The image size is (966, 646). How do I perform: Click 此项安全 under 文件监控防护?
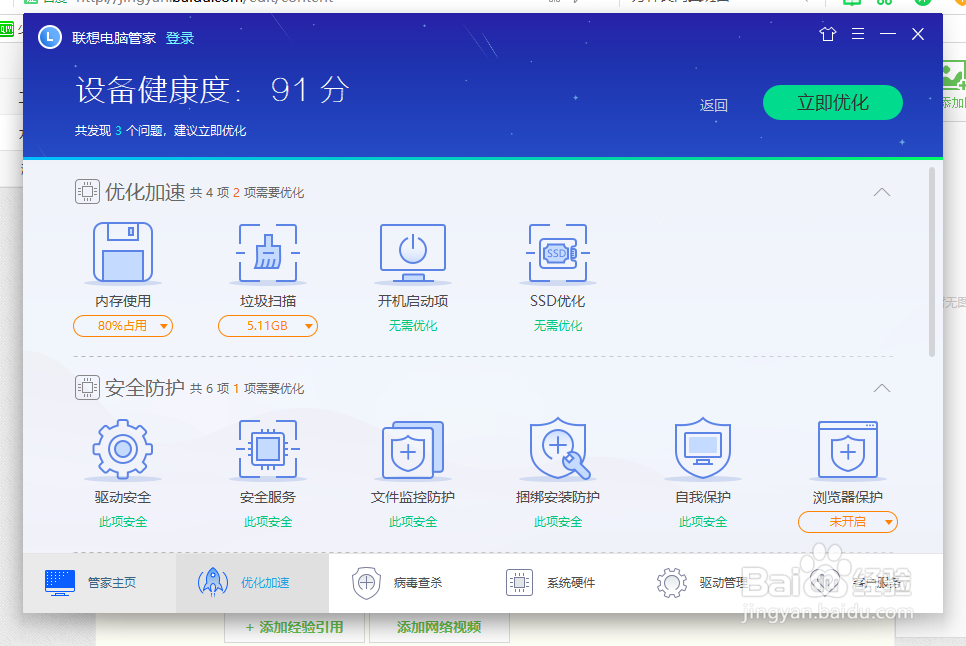(x=413, y=522)
